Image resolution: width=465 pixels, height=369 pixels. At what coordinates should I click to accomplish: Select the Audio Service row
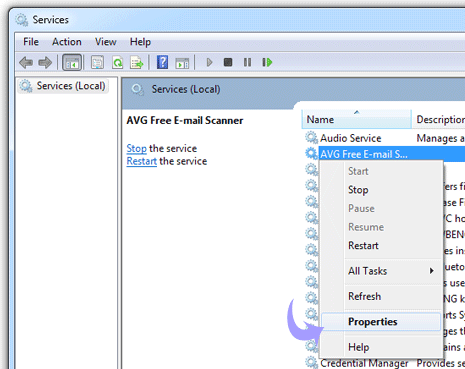point(385,138)
